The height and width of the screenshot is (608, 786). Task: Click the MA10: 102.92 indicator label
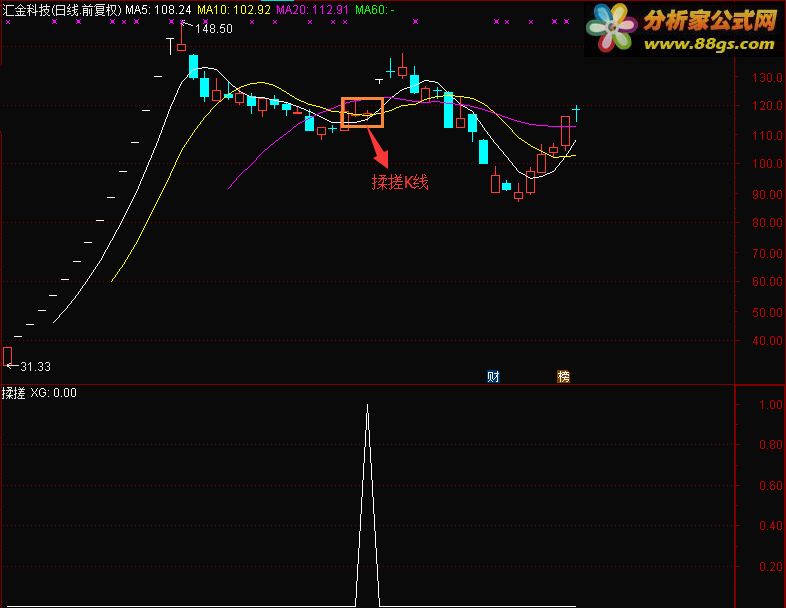click(x=234, y=10)
